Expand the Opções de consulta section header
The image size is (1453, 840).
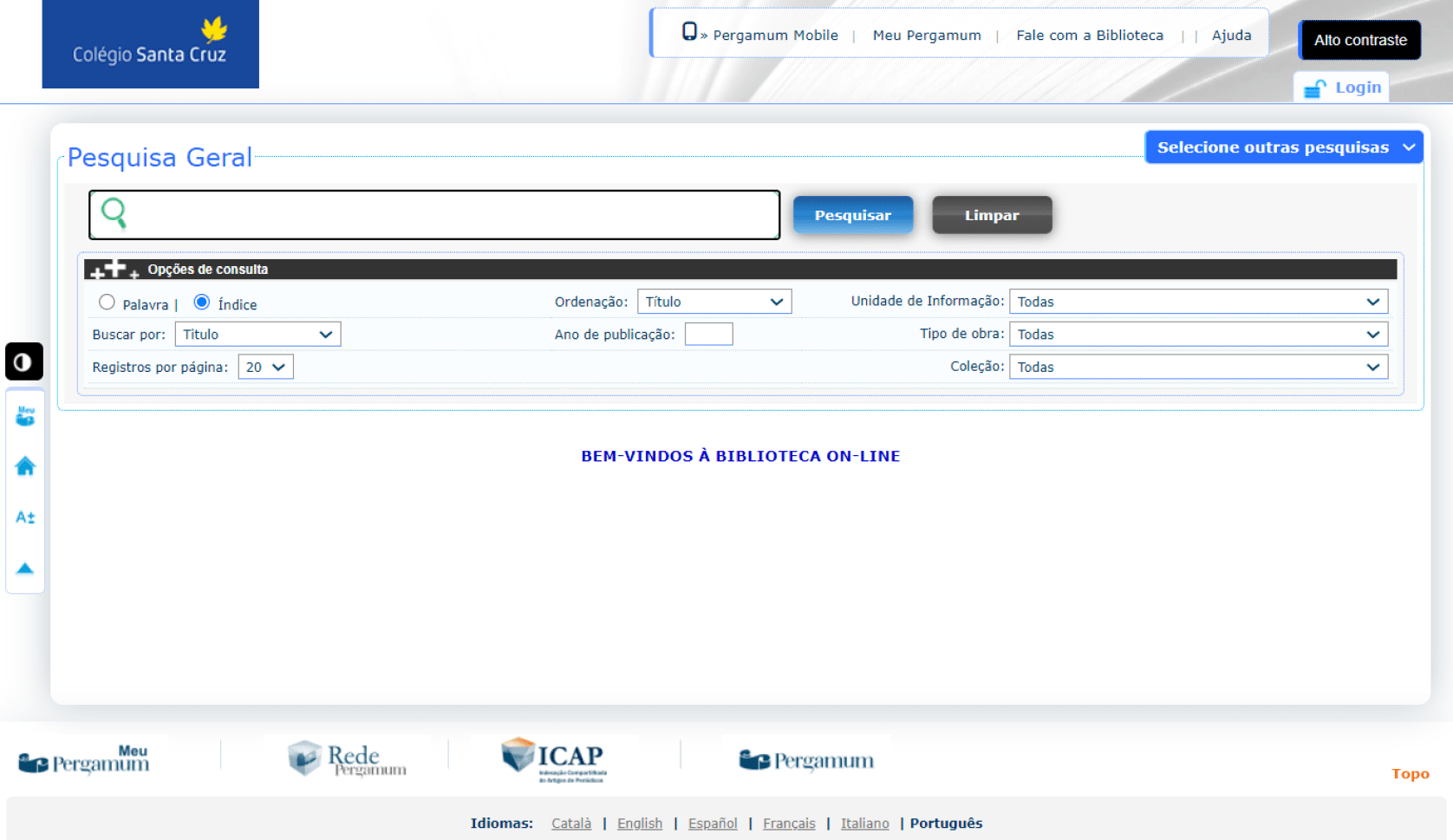(x=207, y=270)
